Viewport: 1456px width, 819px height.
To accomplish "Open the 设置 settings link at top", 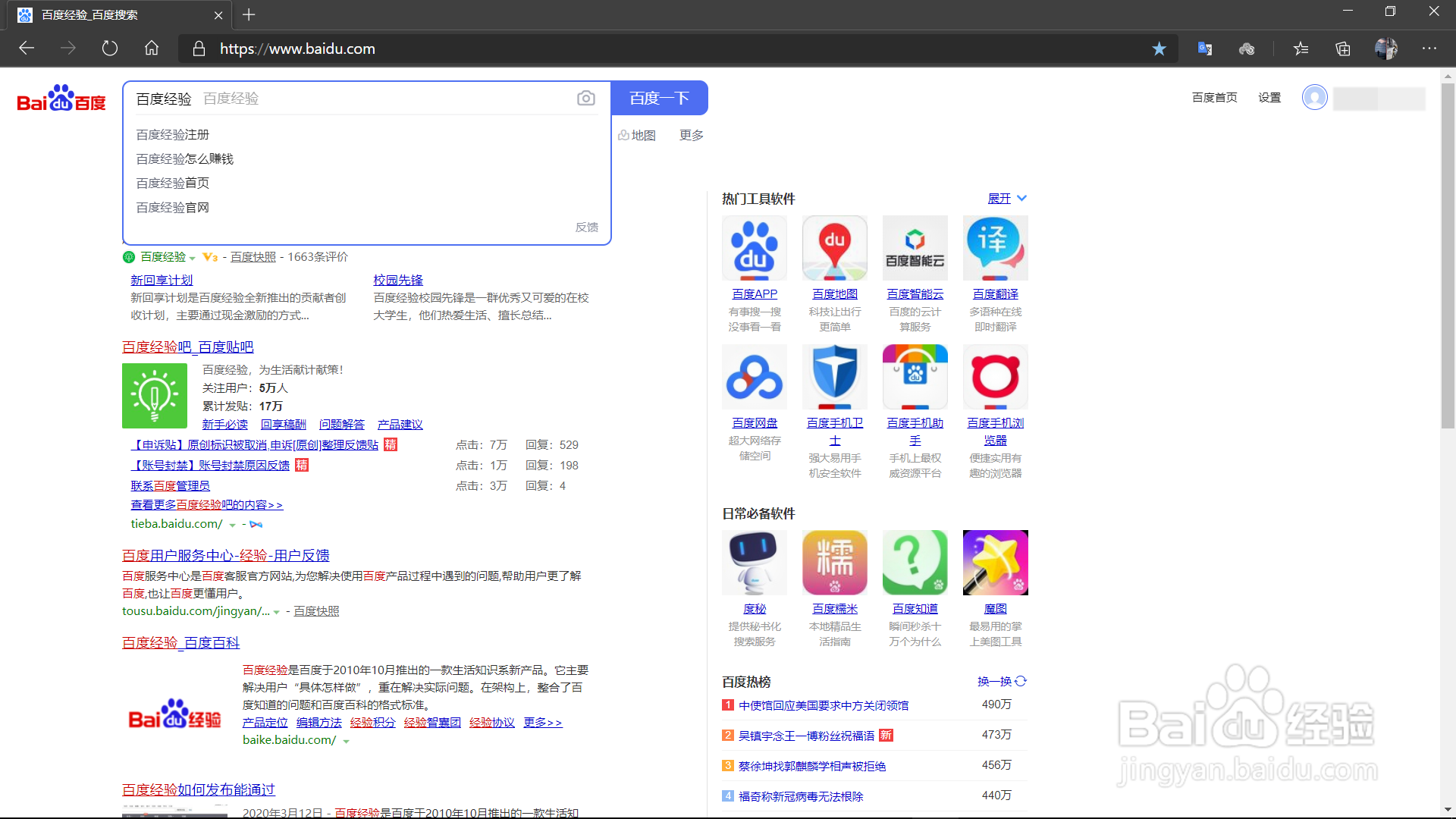I will (x=1269, y=97).
